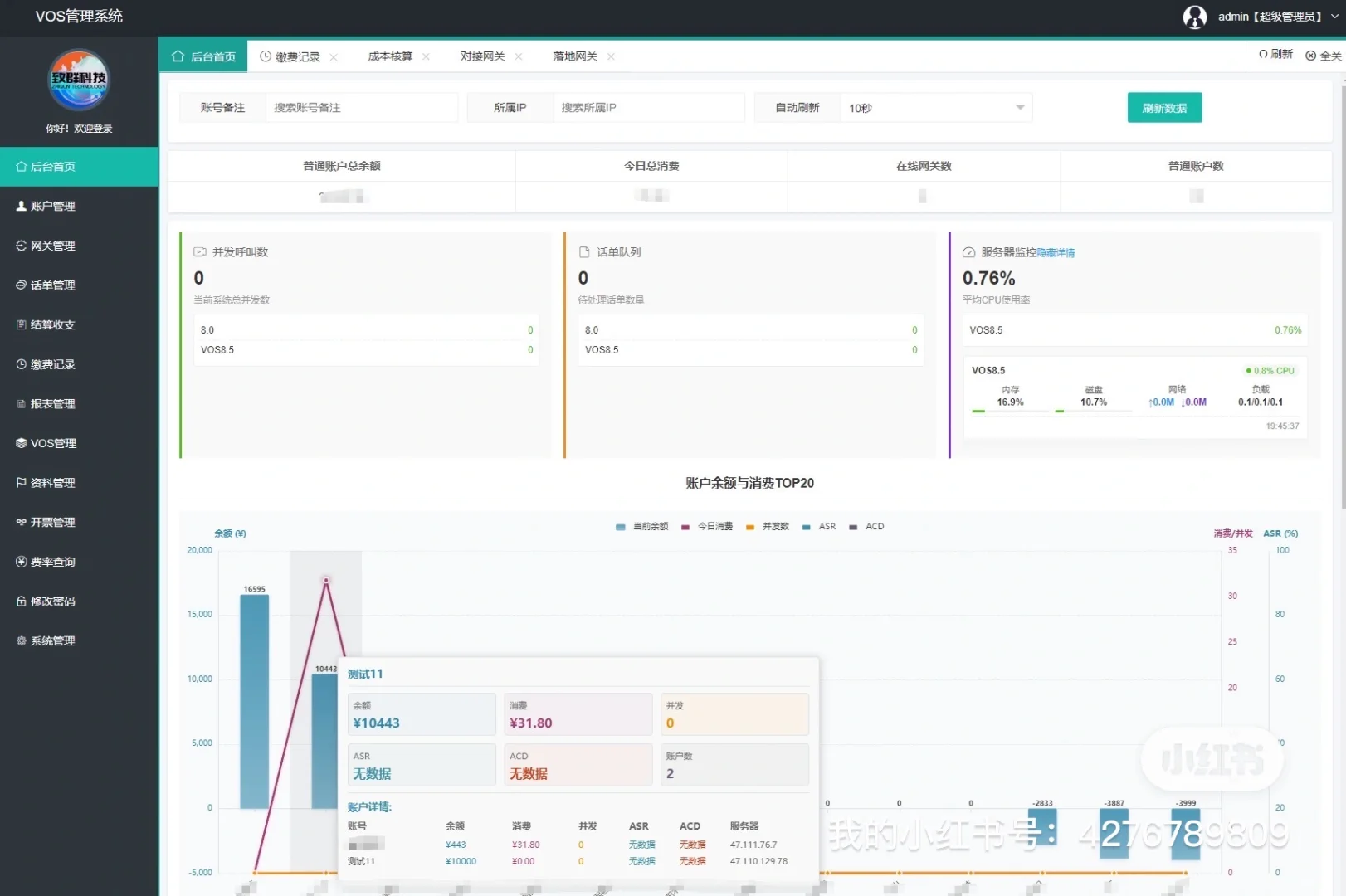Click the 16595 balance bar in chart

[x=255, y=702]
